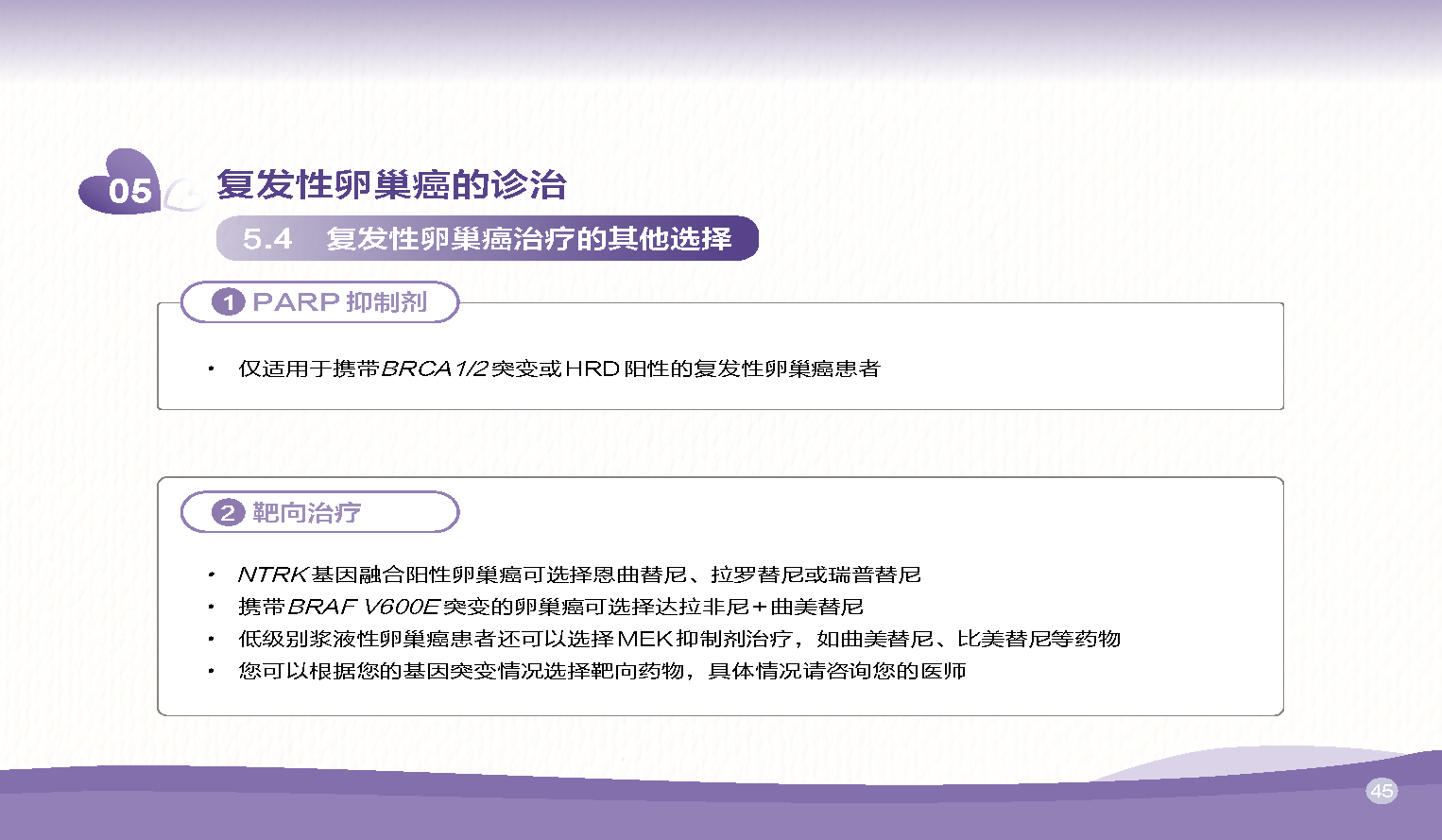Image resolution: width=1442 pixels, height=840 pixels.
Task: Click the main title 复发性卵巢癌的诊治
Action: pyautogui.click(x=391, y=184)
